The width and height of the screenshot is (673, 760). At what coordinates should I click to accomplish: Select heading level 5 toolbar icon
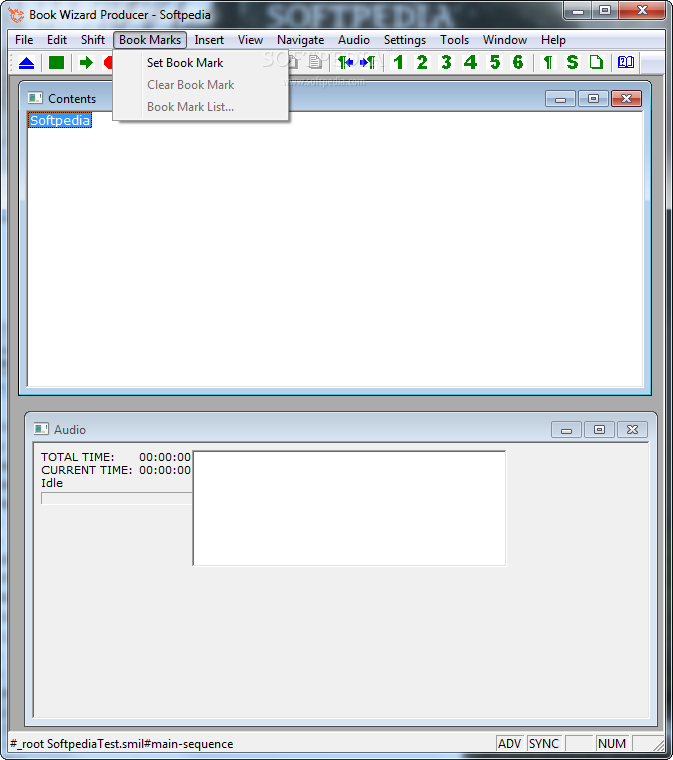pos(495,63)
